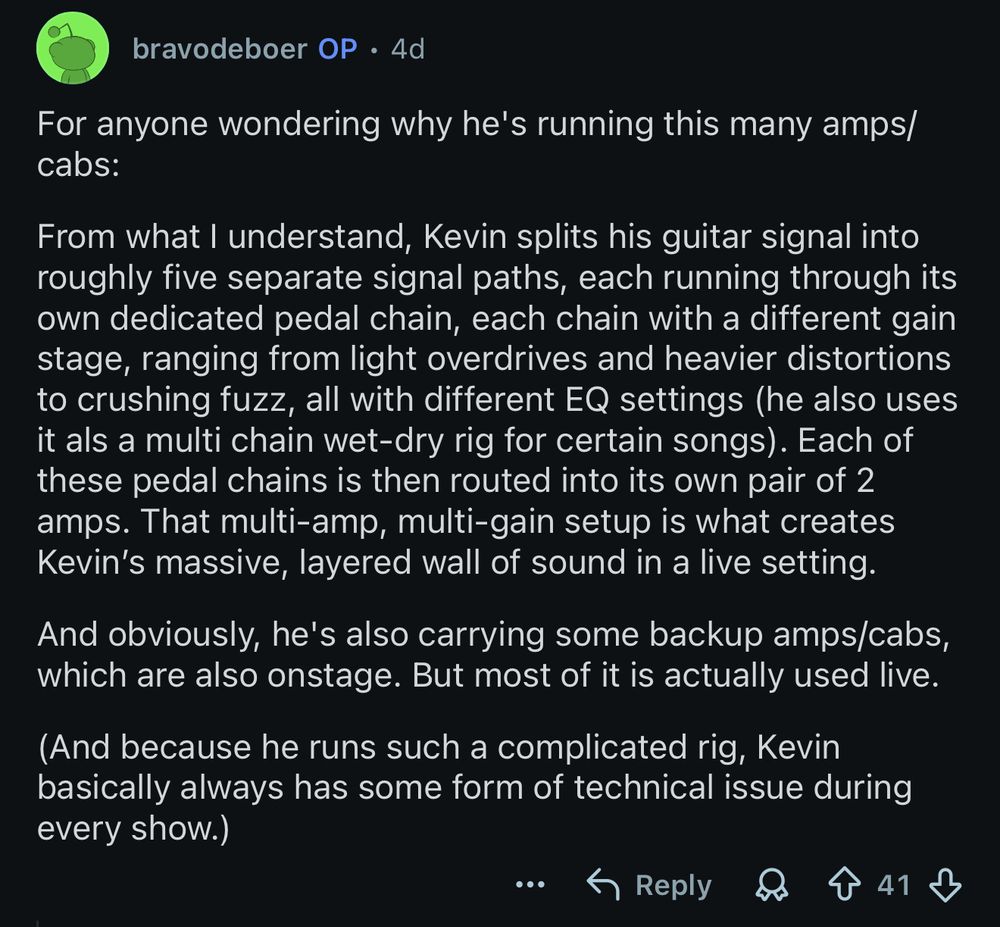The image size is (1000, 927).
Task: Downvote the comment with the down arrow
Action: [x=945, y=885]
